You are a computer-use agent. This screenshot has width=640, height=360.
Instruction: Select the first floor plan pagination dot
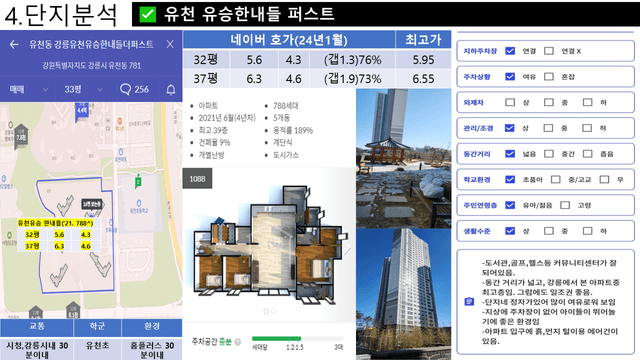coord(266,311)
